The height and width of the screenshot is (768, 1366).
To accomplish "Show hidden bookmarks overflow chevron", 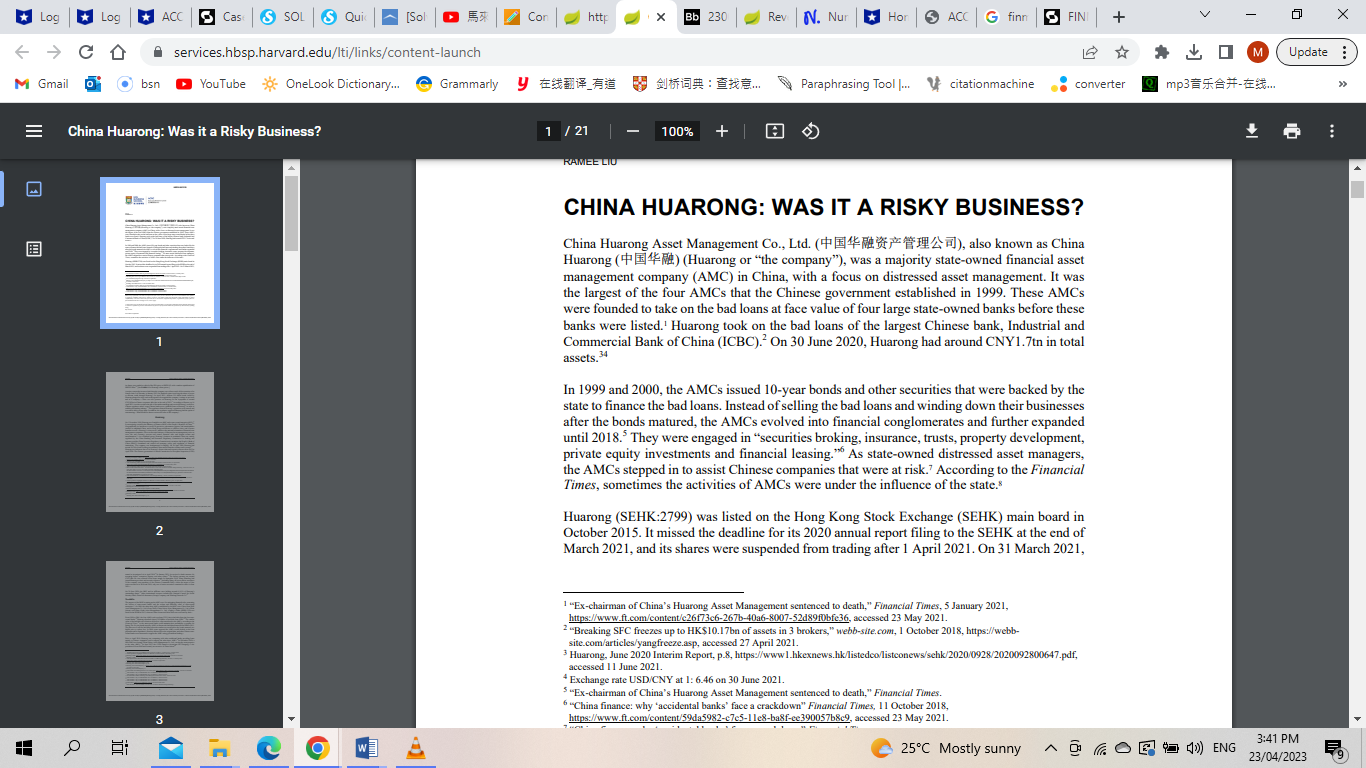I will point(1342,84).
